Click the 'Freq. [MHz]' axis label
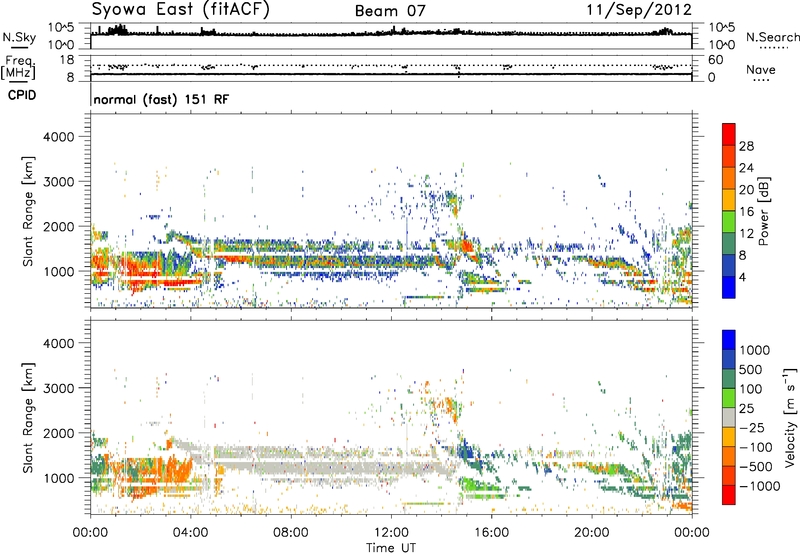800x554 pixels. coord(18,68)
